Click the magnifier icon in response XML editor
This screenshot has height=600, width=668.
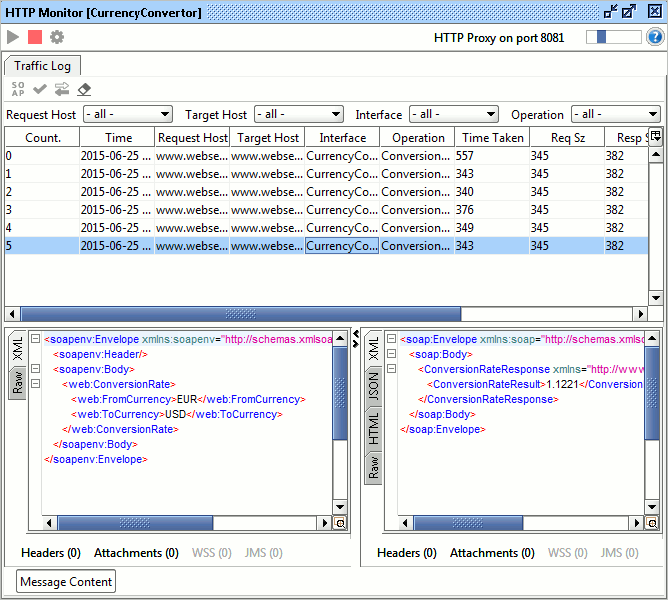(651, 523)
